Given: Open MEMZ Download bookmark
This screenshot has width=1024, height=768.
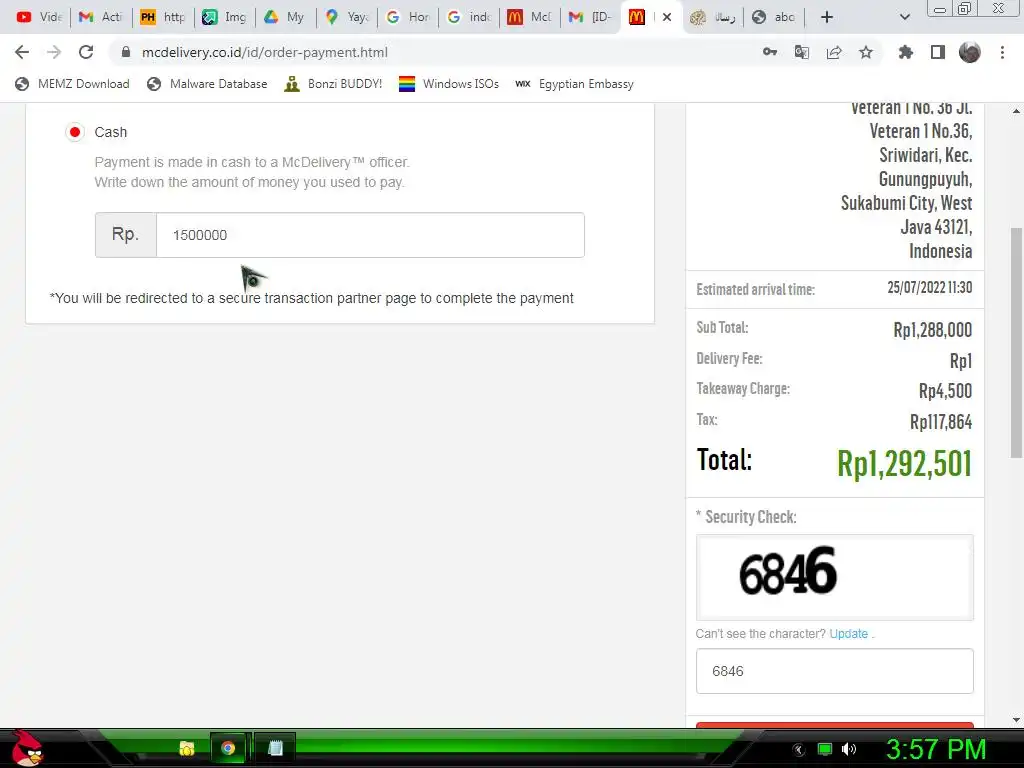Looking at the screenshot, I should (x=72, y=84).
